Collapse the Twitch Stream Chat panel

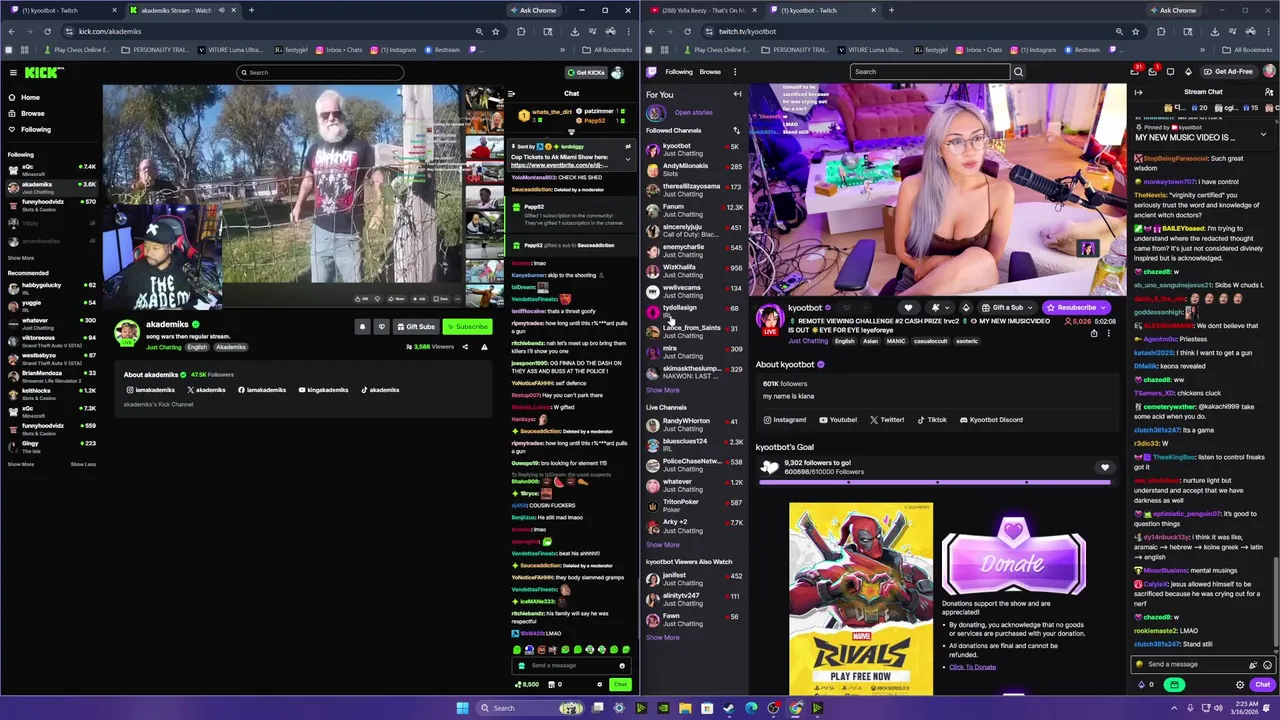1138,92
